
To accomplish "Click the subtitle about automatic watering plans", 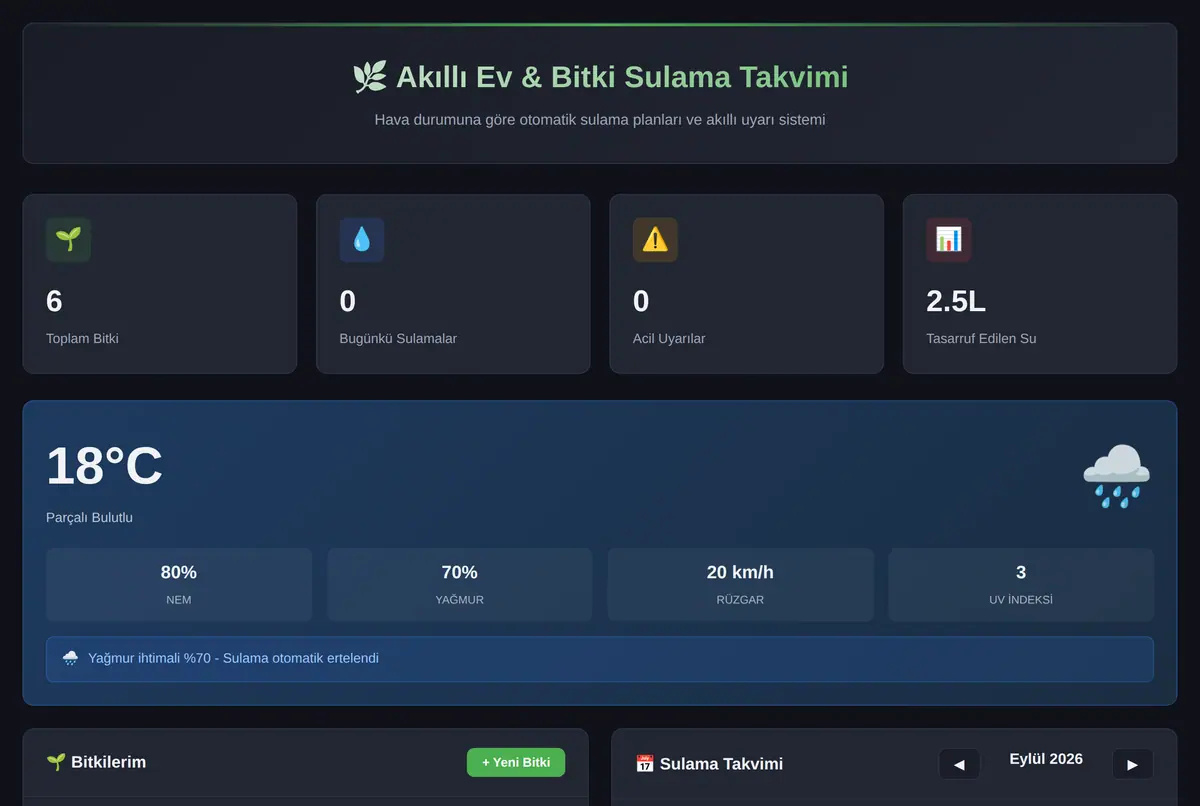I will point(600,120).
